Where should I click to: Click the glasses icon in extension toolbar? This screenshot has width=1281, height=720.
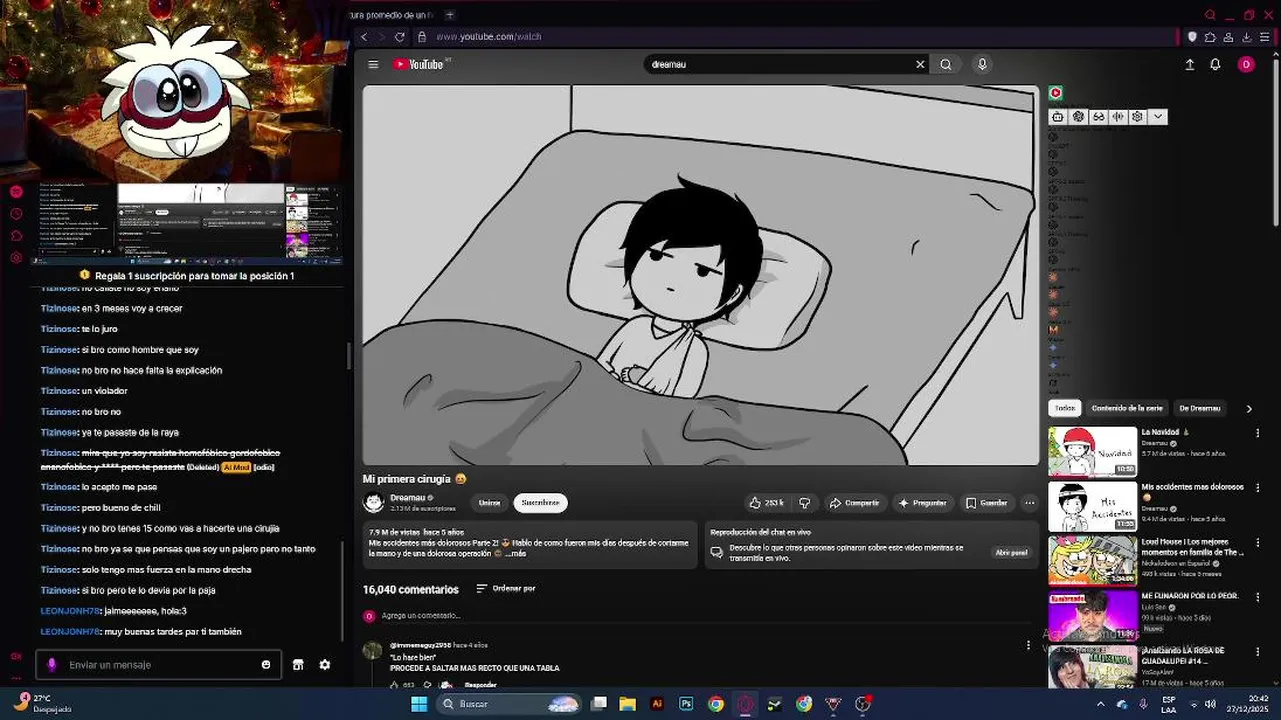point(1098,117)
